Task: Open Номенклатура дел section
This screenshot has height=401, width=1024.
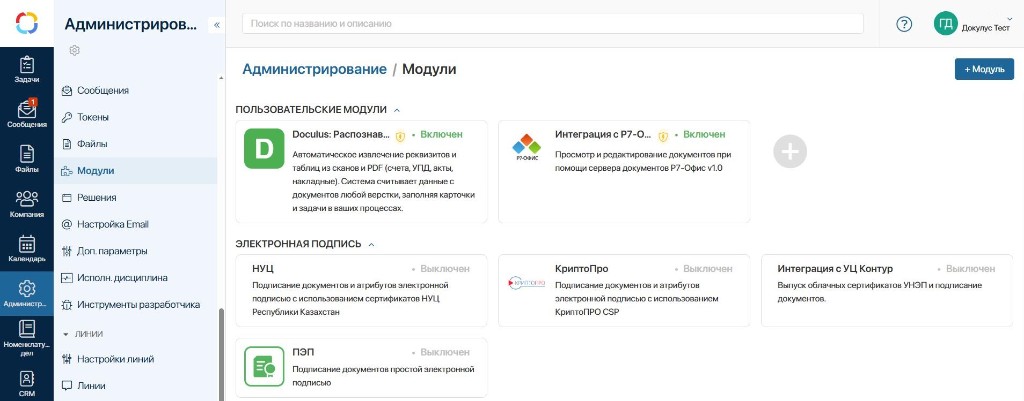Action: tap(27, 338)
